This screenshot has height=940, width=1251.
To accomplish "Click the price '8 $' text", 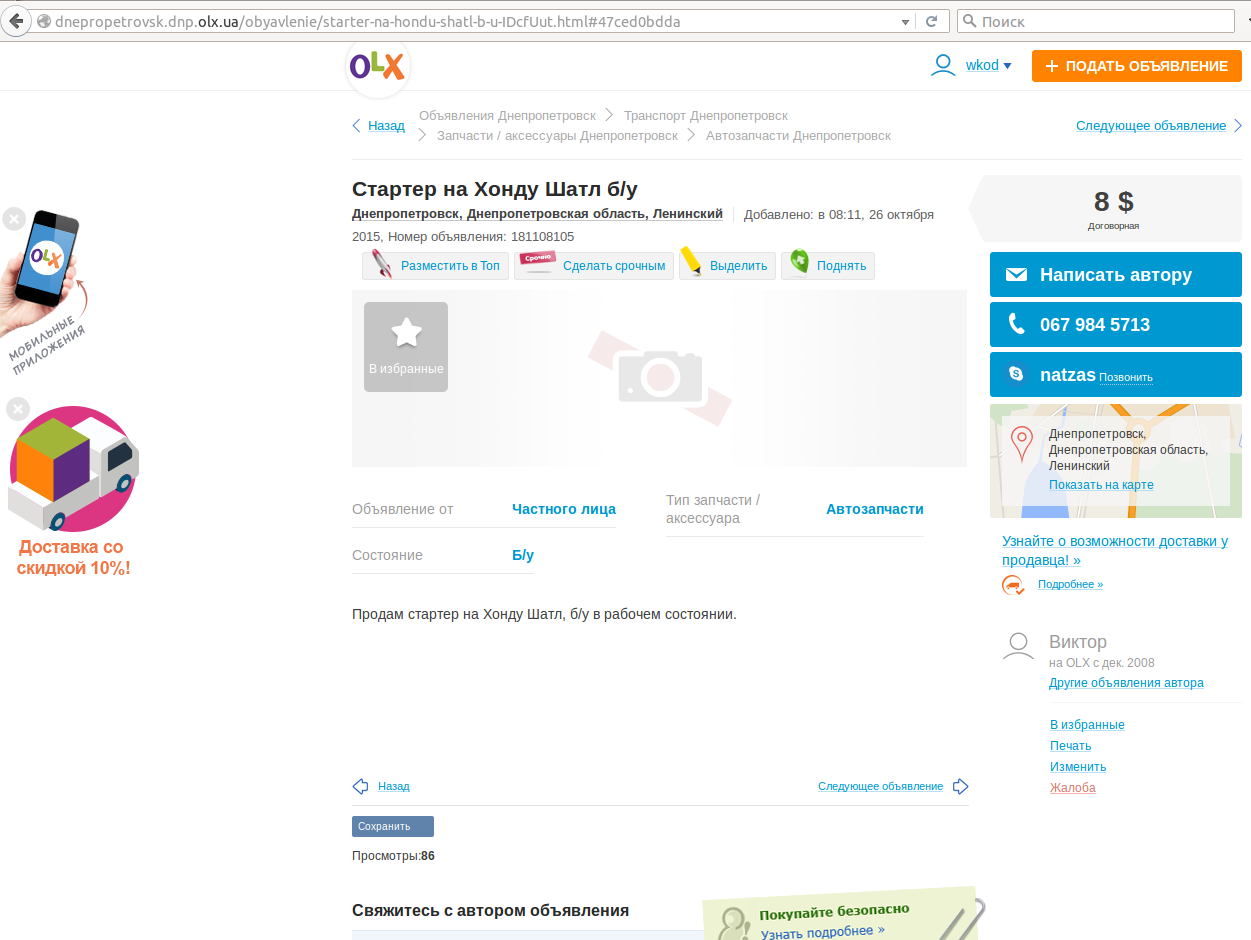I will point(1114,202).
